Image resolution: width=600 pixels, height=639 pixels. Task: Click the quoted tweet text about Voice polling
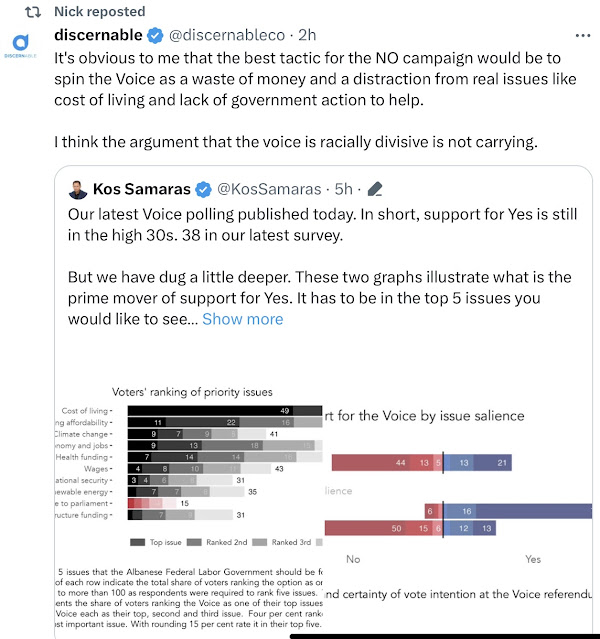[300, 224]
